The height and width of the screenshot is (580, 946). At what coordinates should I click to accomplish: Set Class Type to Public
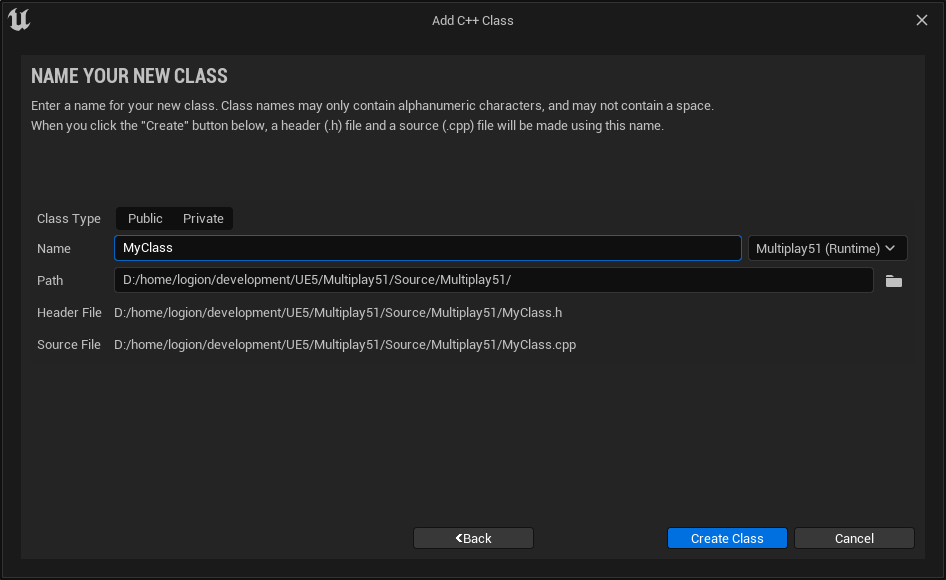click(145, 218)
